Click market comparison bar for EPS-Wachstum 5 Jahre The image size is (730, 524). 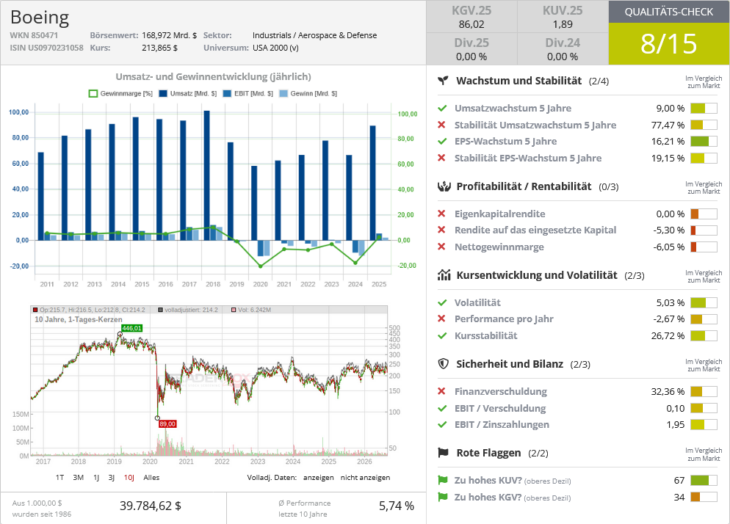pyautogui.click(x=703, y=141)
